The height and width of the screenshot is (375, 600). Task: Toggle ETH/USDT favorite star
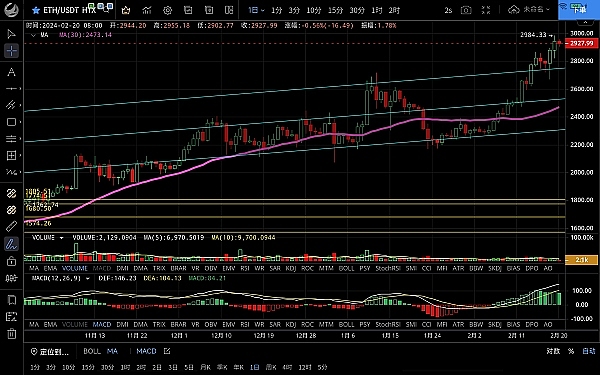click(36, 10)
